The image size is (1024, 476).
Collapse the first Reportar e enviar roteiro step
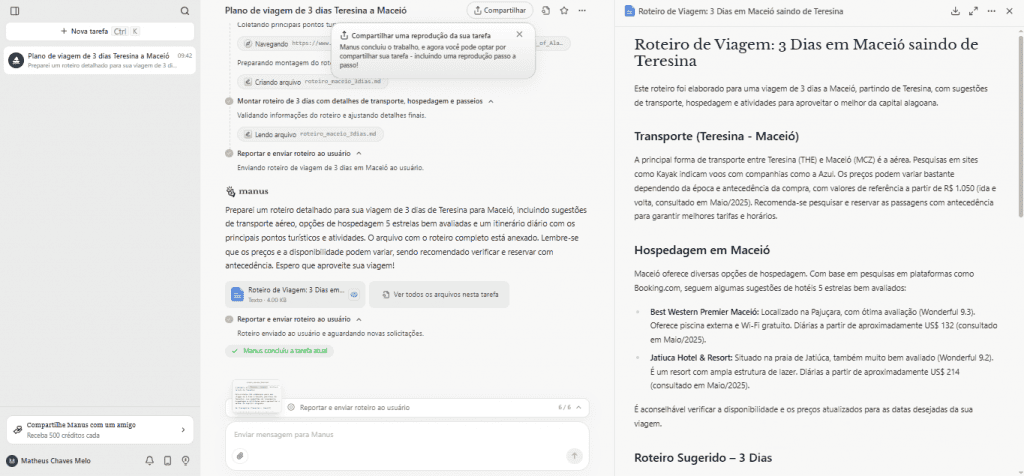359,153
